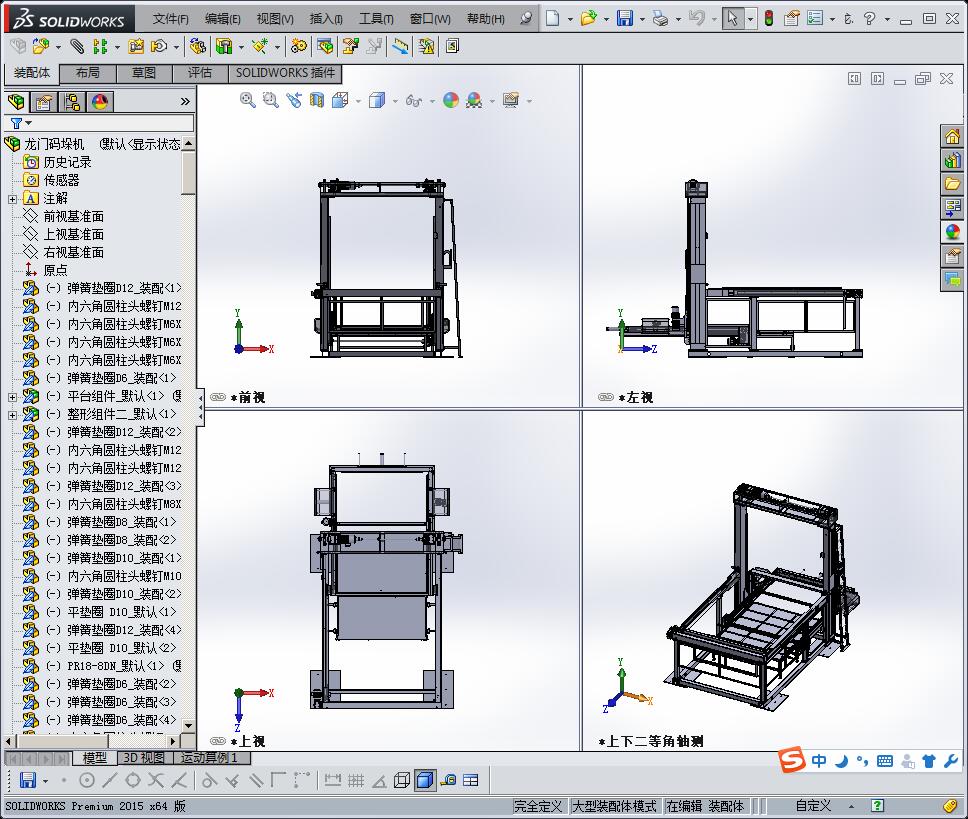Toggle the shaded cube display in bottom toolbar

(425, 780)
